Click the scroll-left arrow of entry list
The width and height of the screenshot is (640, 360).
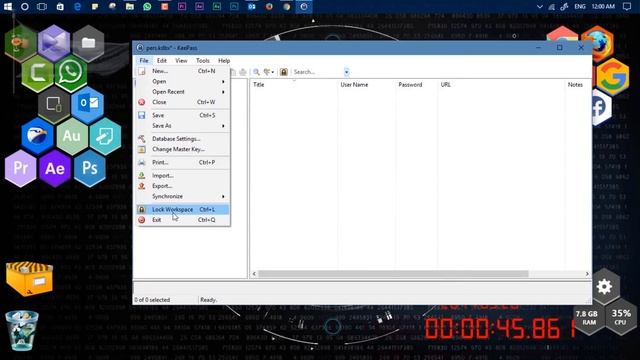tap(254, 274)
